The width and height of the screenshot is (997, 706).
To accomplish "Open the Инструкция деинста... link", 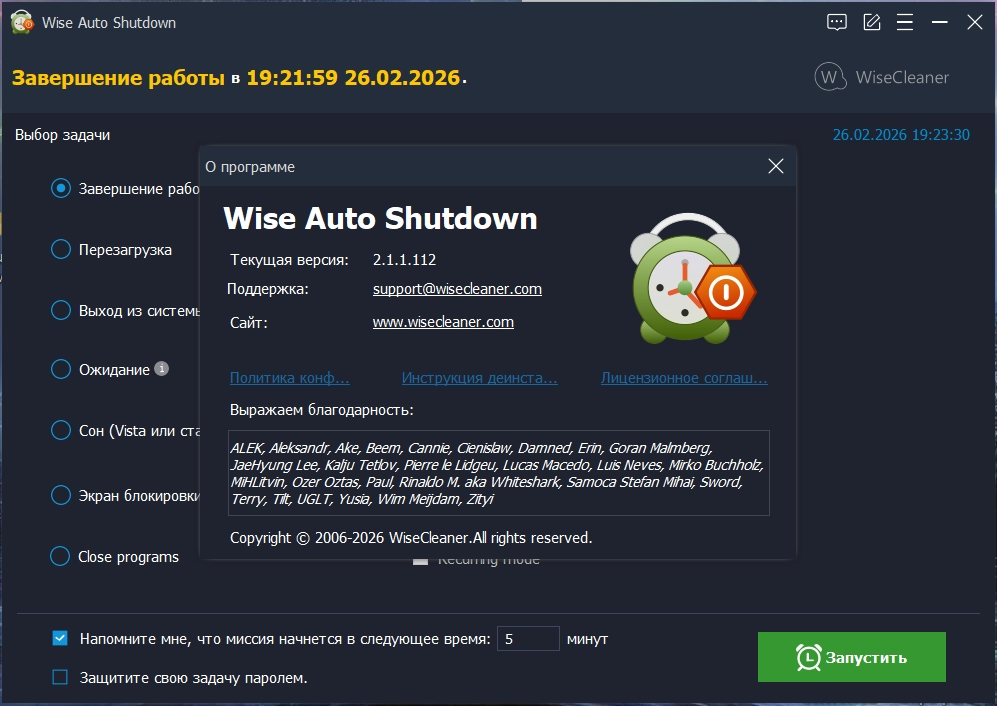I will coord(479,378).
